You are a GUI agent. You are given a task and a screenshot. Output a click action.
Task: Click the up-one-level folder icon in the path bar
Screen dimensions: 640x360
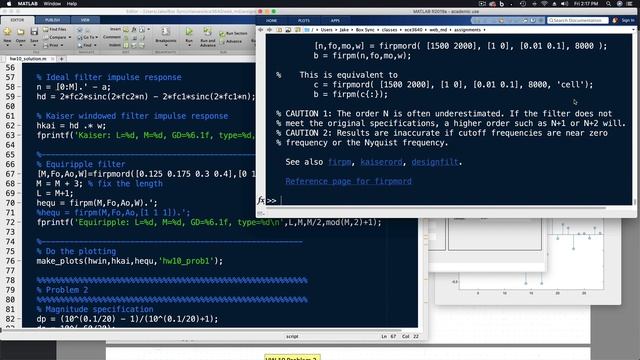(279, 30)
